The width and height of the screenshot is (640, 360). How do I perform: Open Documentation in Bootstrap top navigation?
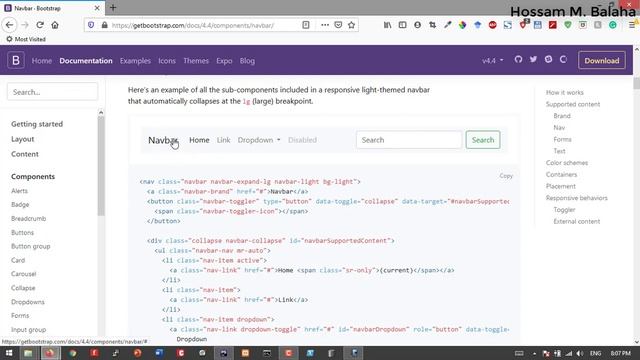tap(86, 61)
